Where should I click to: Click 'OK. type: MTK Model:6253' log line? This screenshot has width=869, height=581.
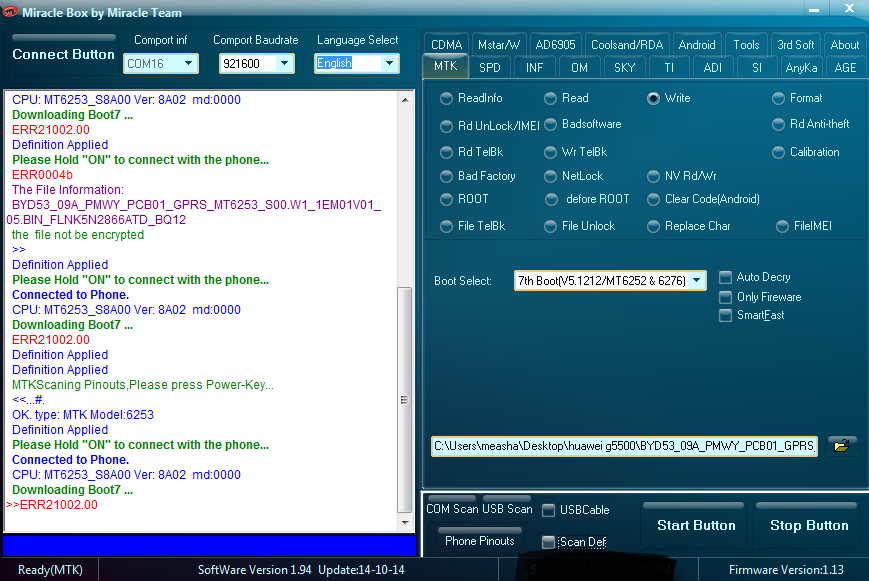pos(83,415)
